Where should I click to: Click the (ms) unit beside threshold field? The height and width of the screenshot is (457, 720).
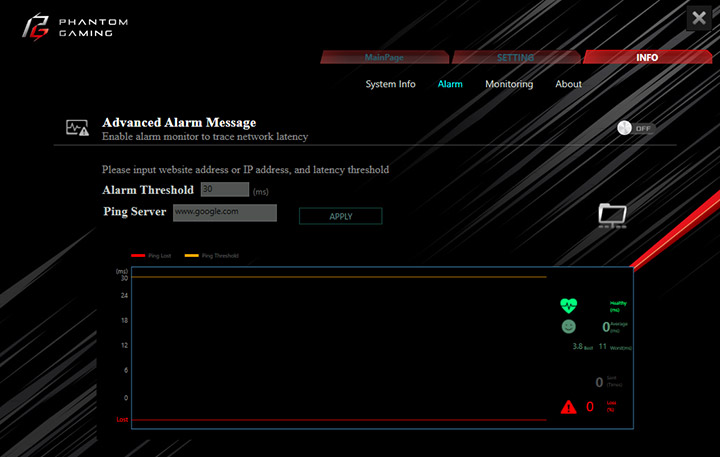(261, 192)
